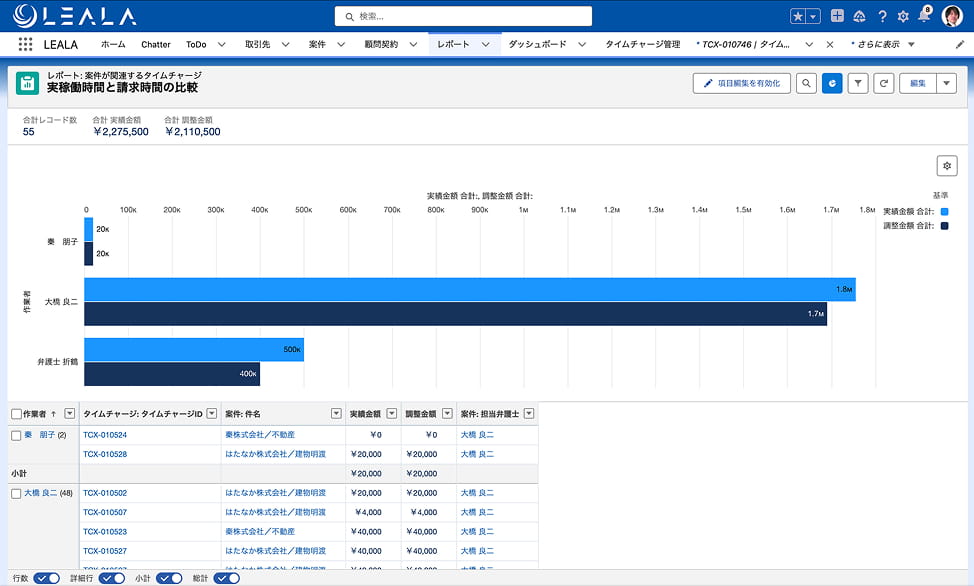
Task: Open the タイムチャージ管理 tab
Action: 643,44
